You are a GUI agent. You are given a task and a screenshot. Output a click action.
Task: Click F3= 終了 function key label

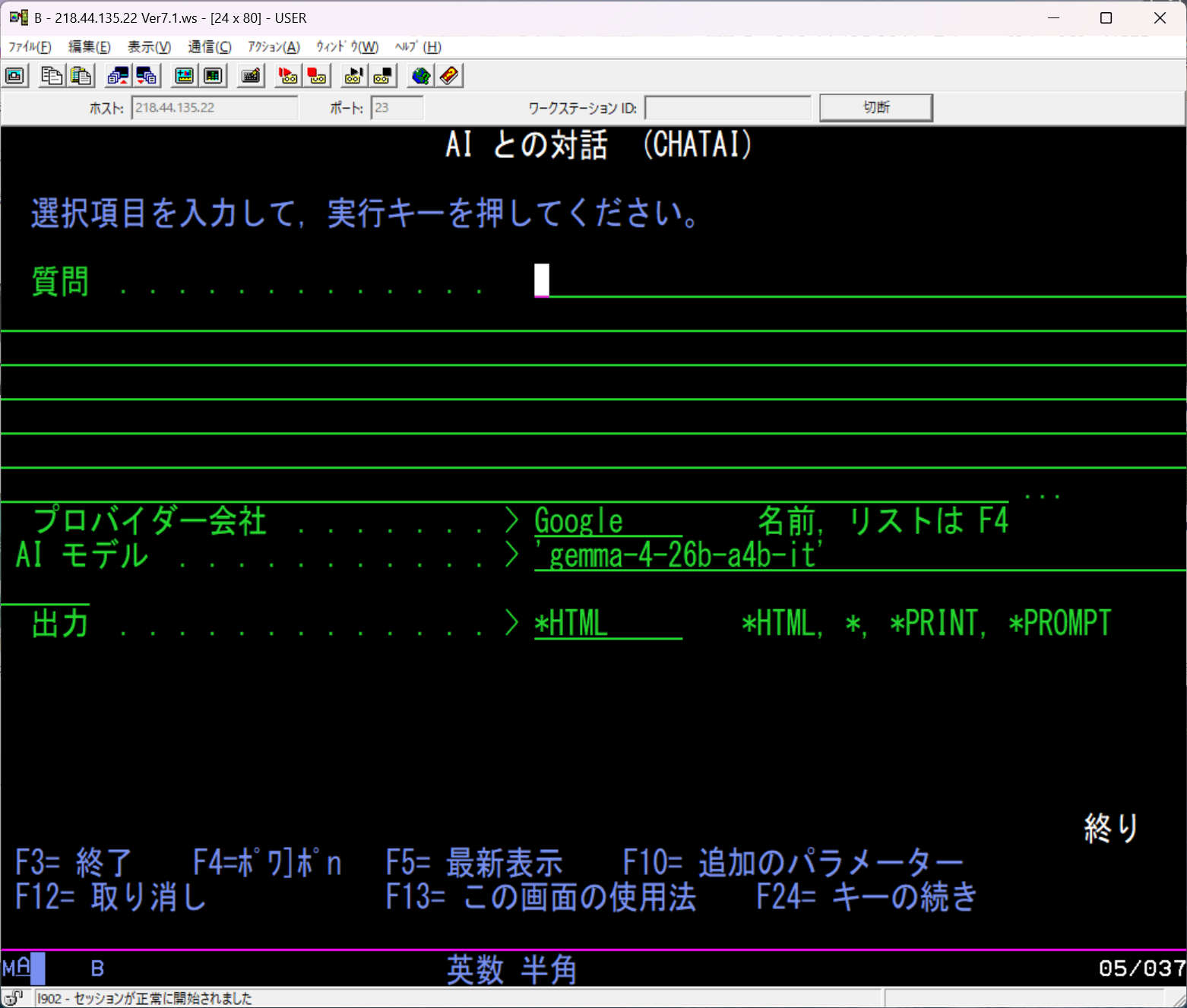pos(74,863)
